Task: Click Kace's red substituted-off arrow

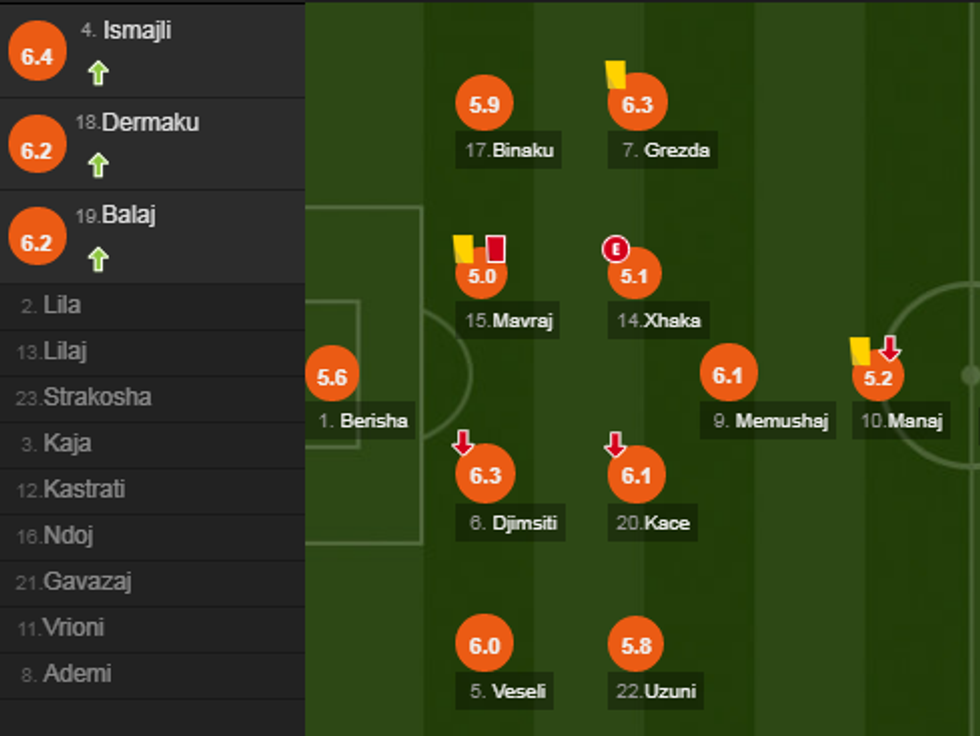Action: 615,443
